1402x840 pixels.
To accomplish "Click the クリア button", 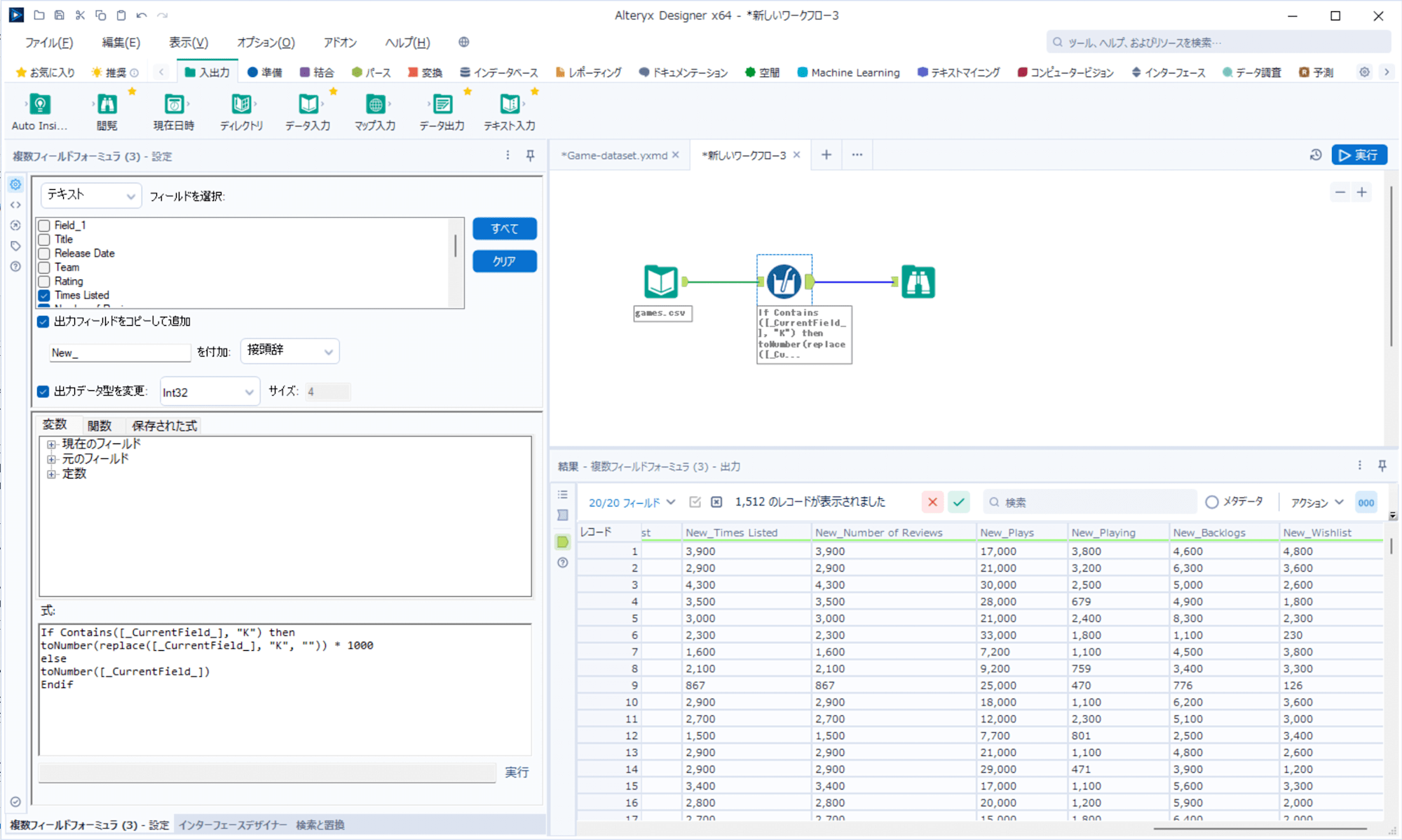I will (x=505, y=261).
